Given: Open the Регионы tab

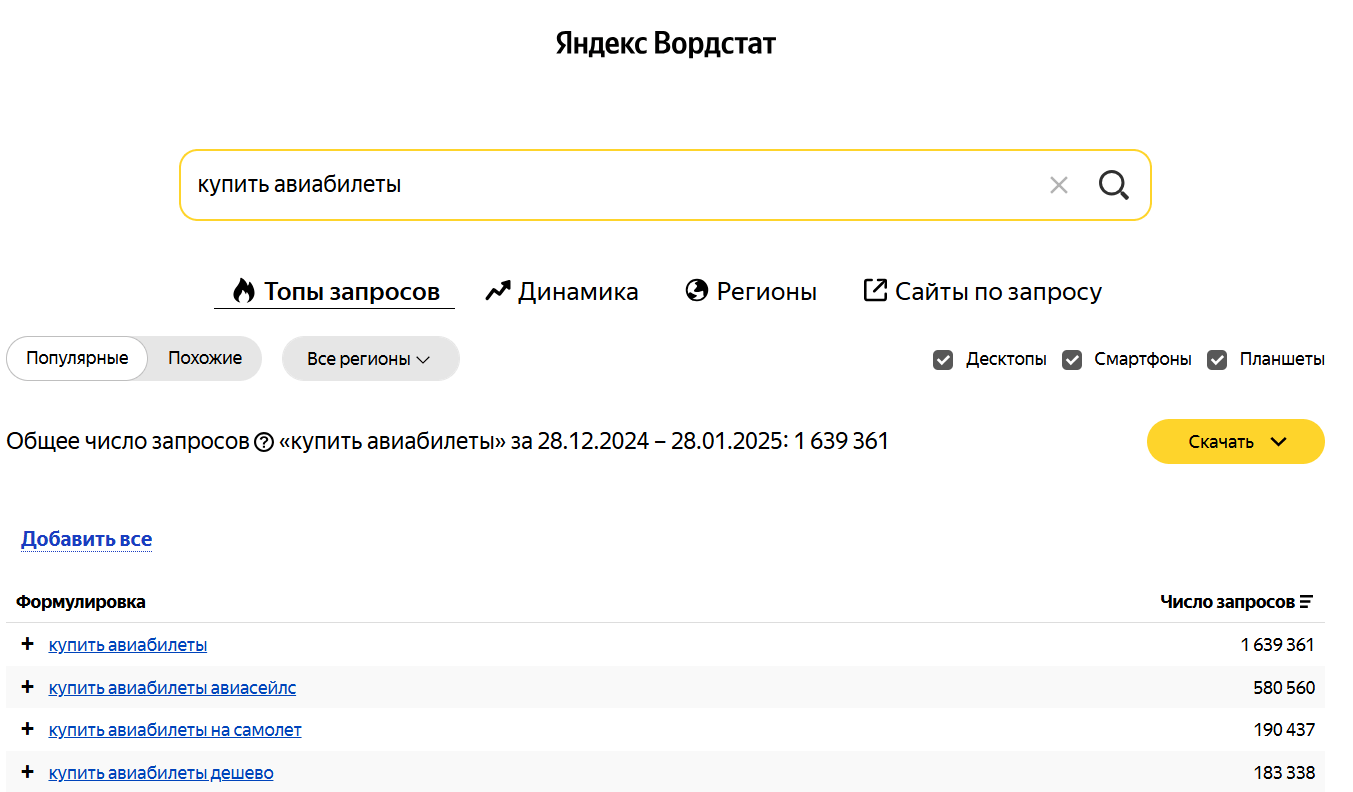Looking at the screenshot, I should point(751,292).
